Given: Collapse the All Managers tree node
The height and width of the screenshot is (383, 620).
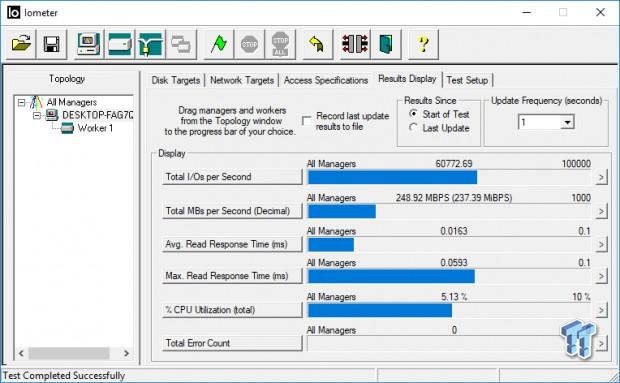Looking at the screenshot, I should 21,102.
